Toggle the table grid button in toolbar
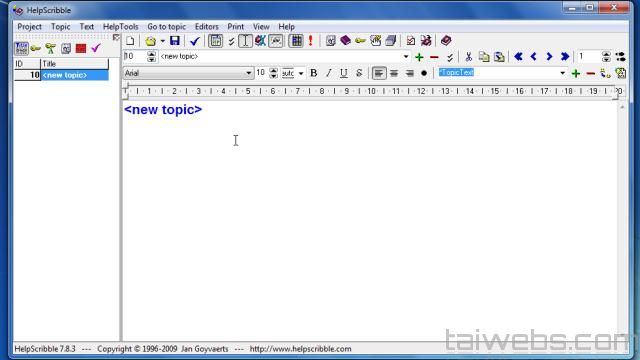640x360 pixels. pos(296,41)
